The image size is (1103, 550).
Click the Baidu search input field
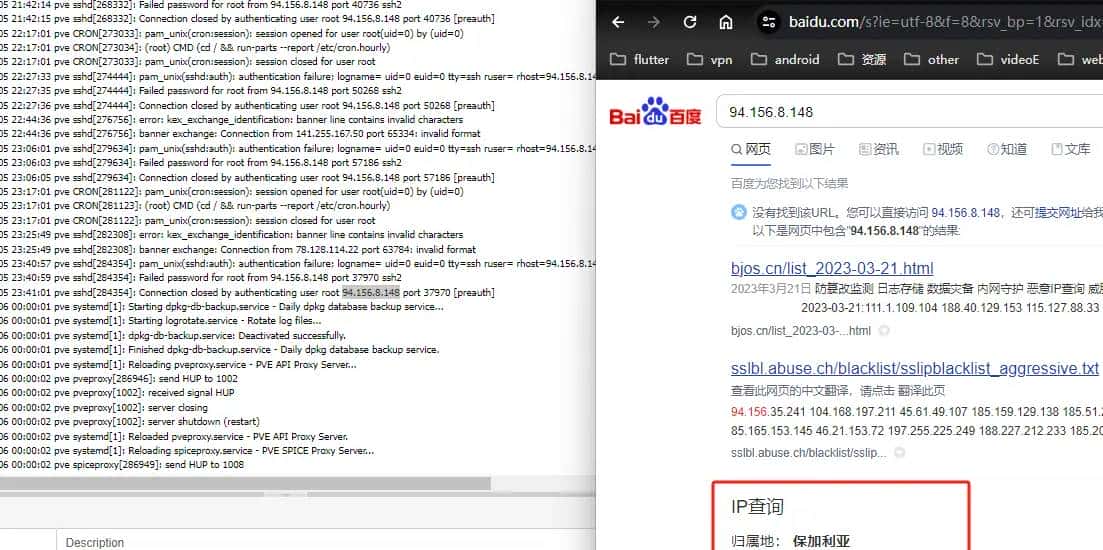tap(900, 112)
